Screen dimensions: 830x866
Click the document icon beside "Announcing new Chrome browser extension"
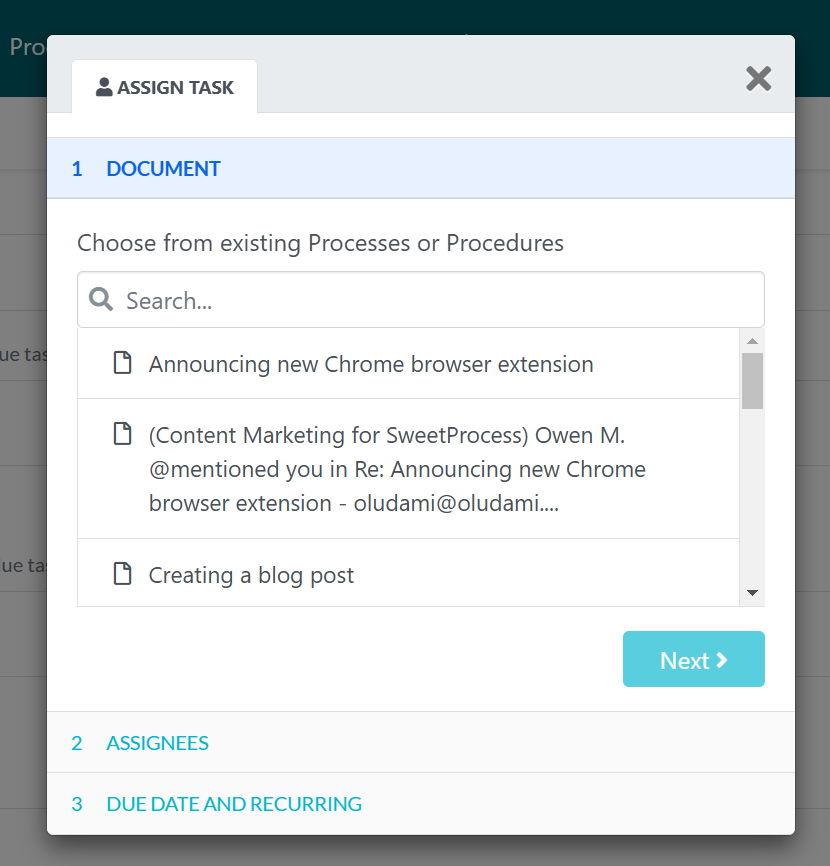click(122, 363)
